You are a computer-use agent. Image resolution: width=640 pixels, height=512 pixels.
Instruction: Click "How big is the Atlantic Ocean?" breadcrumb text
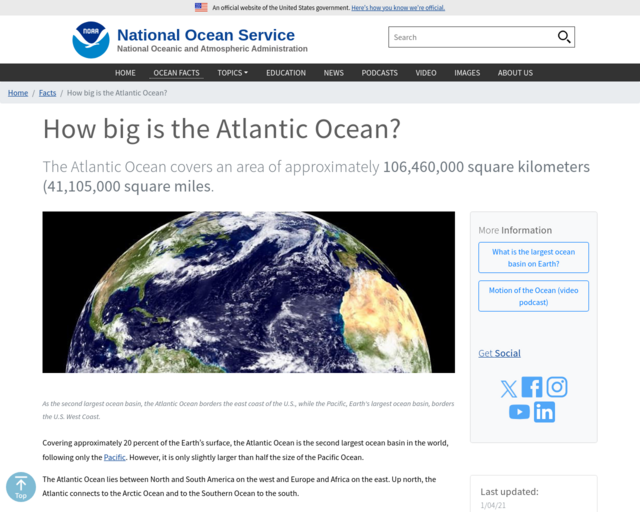pyautogui.click(x=117, y=93)
